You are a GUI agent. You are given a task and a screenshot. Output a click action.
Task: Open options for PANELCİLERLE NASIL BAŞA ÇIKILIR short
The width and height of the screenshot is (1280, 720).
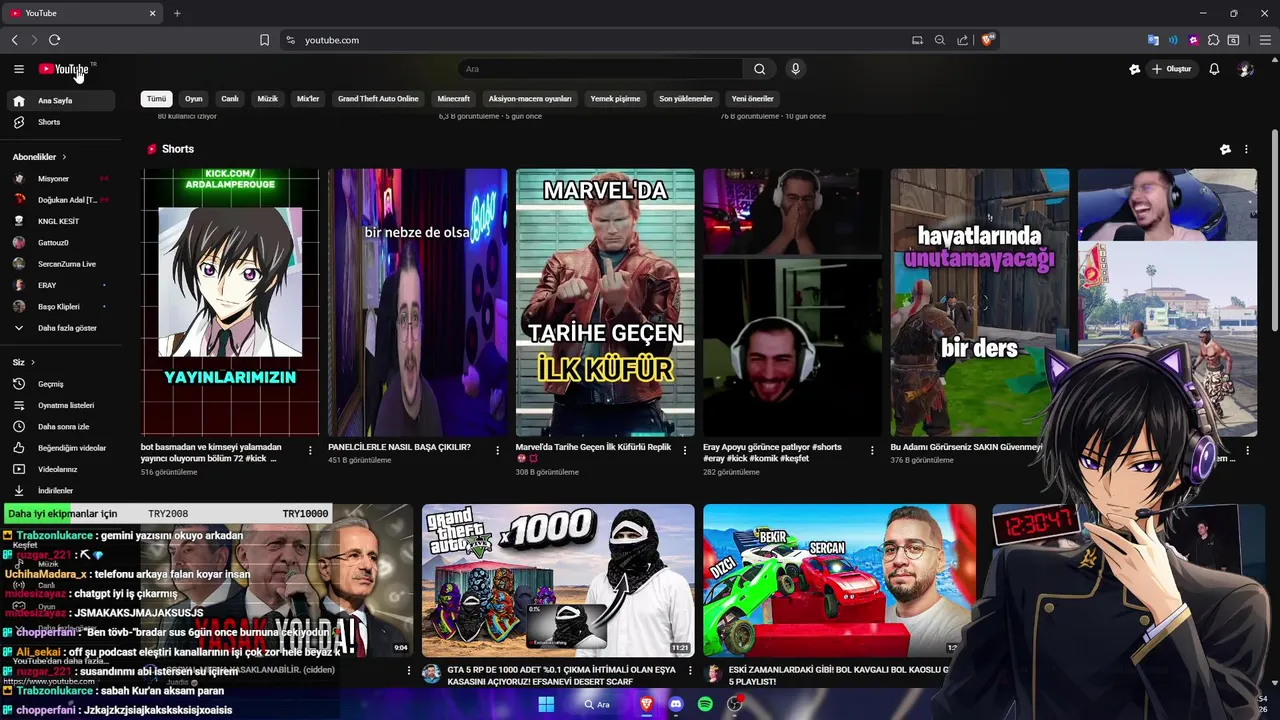pos(497,451)
